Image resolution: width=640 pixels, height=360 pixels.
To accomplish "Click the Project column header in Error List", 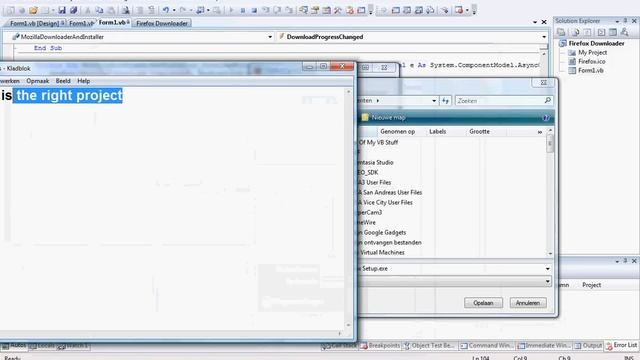I will point(591,285).
